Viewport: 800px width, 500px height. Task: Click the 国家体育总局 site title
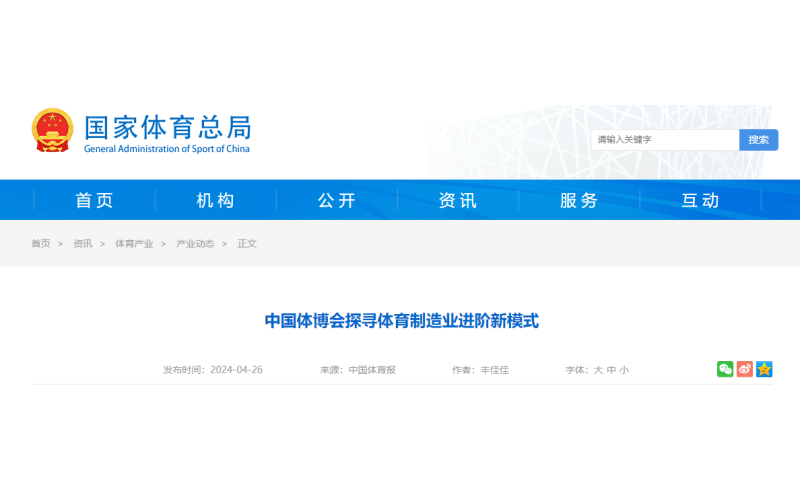point(168,127)
